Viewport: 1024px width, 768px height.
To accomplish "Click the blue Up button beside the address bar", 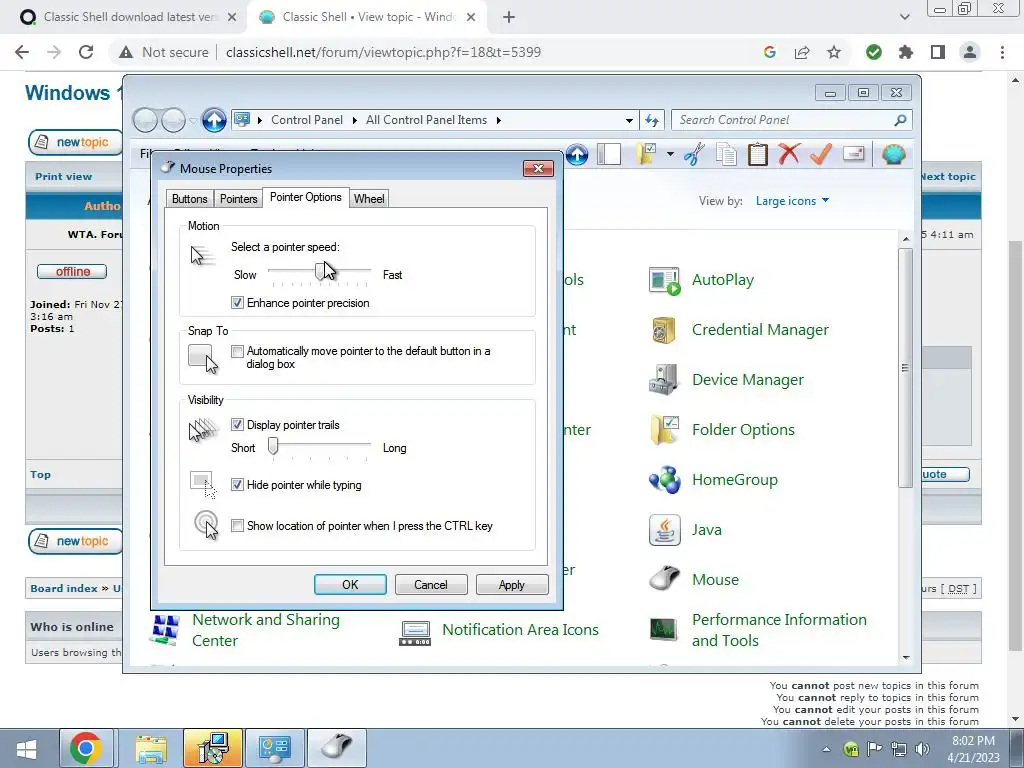I will [214, 120].
